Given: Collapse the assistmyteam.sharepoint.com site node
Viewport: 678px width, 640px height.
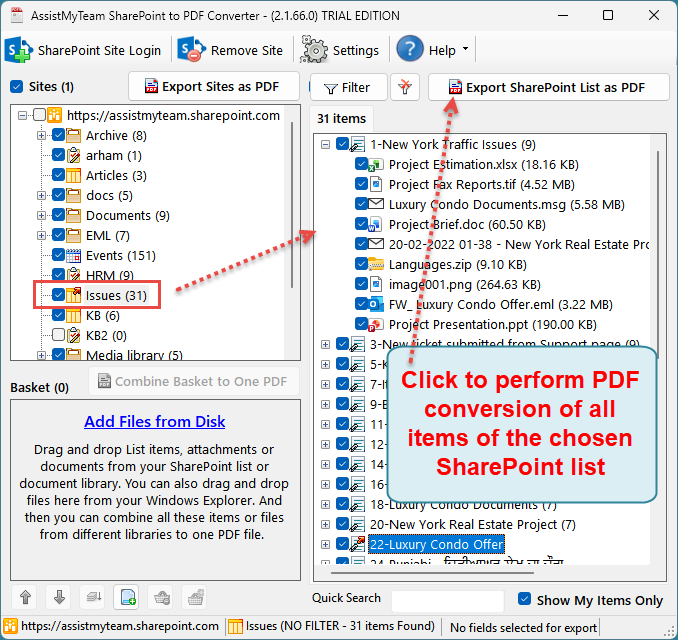Looking at the screenshot, I should tap(22, 115).
